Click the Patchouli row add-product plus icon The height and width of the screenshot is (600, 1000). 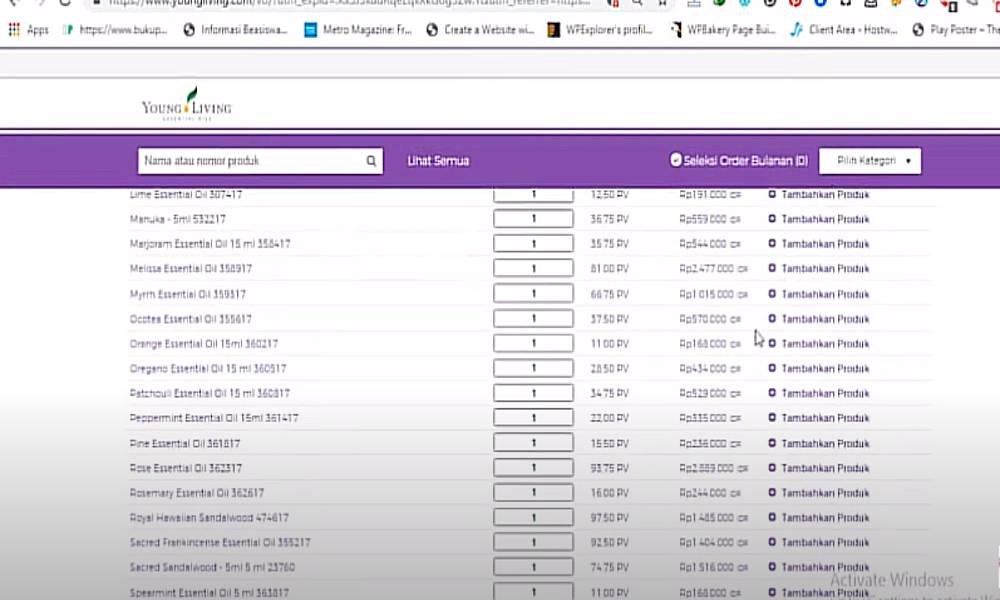click(x=772, y=393)
